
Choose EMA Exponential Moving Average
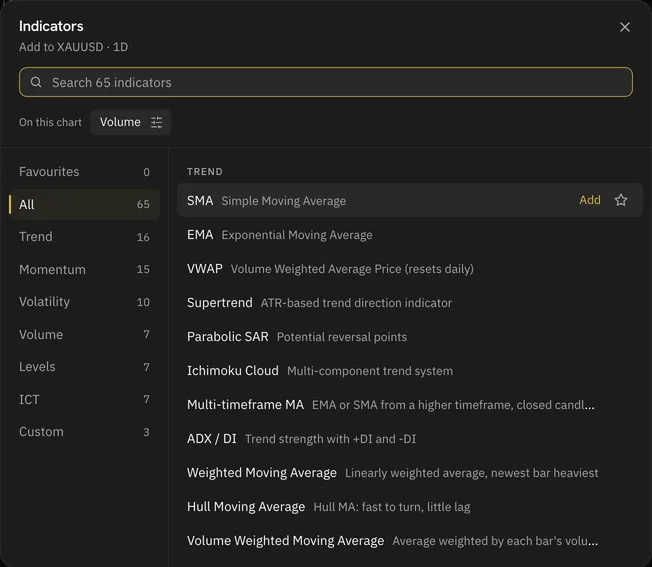click(x=410, y=234)
